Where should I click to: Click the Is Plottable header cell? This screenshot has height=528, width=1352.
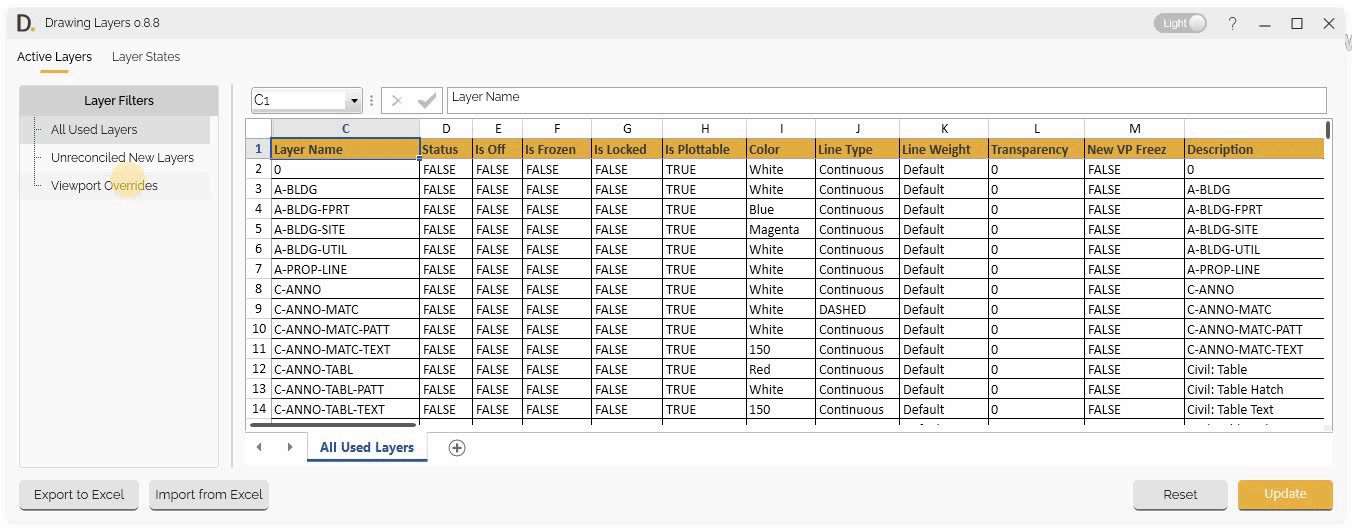[x=704, y=149]
